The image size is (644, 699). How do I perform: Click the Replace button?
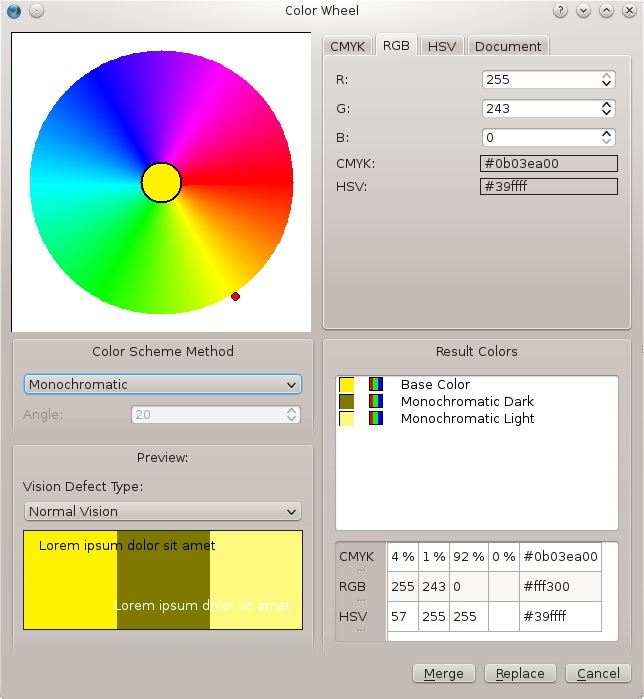coord(520,673)
